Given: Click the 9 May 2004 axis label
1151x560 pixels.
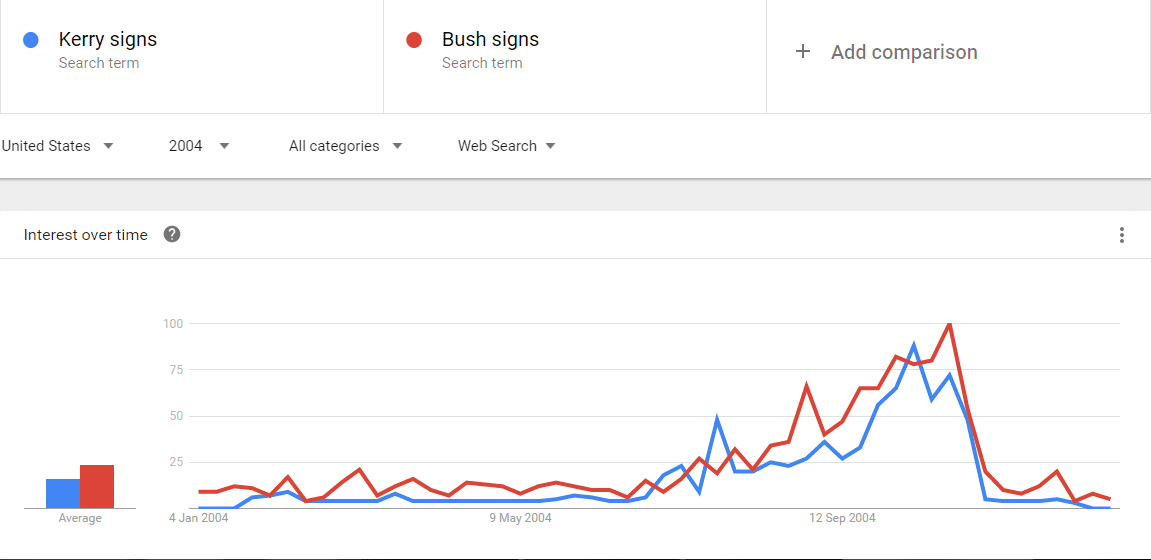Looking at the screenshot, I should click(520, 518).
